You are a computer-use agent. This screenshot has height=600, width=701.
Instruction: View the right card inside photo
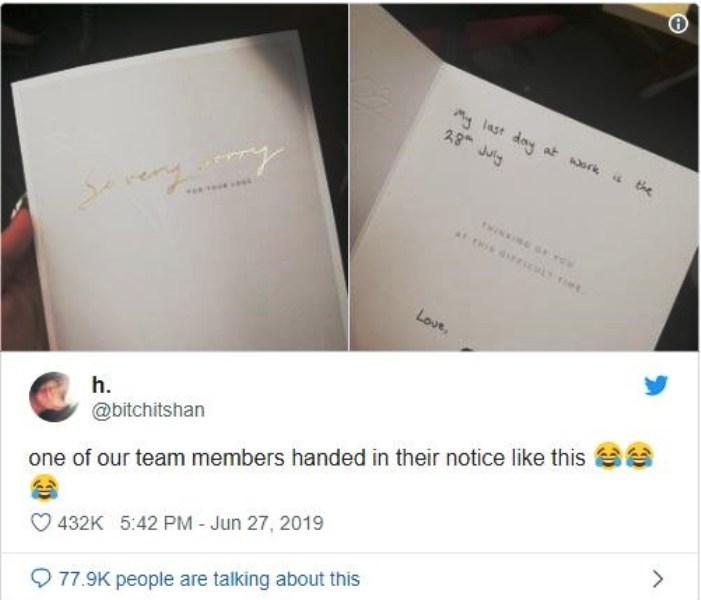coord(524,177)
